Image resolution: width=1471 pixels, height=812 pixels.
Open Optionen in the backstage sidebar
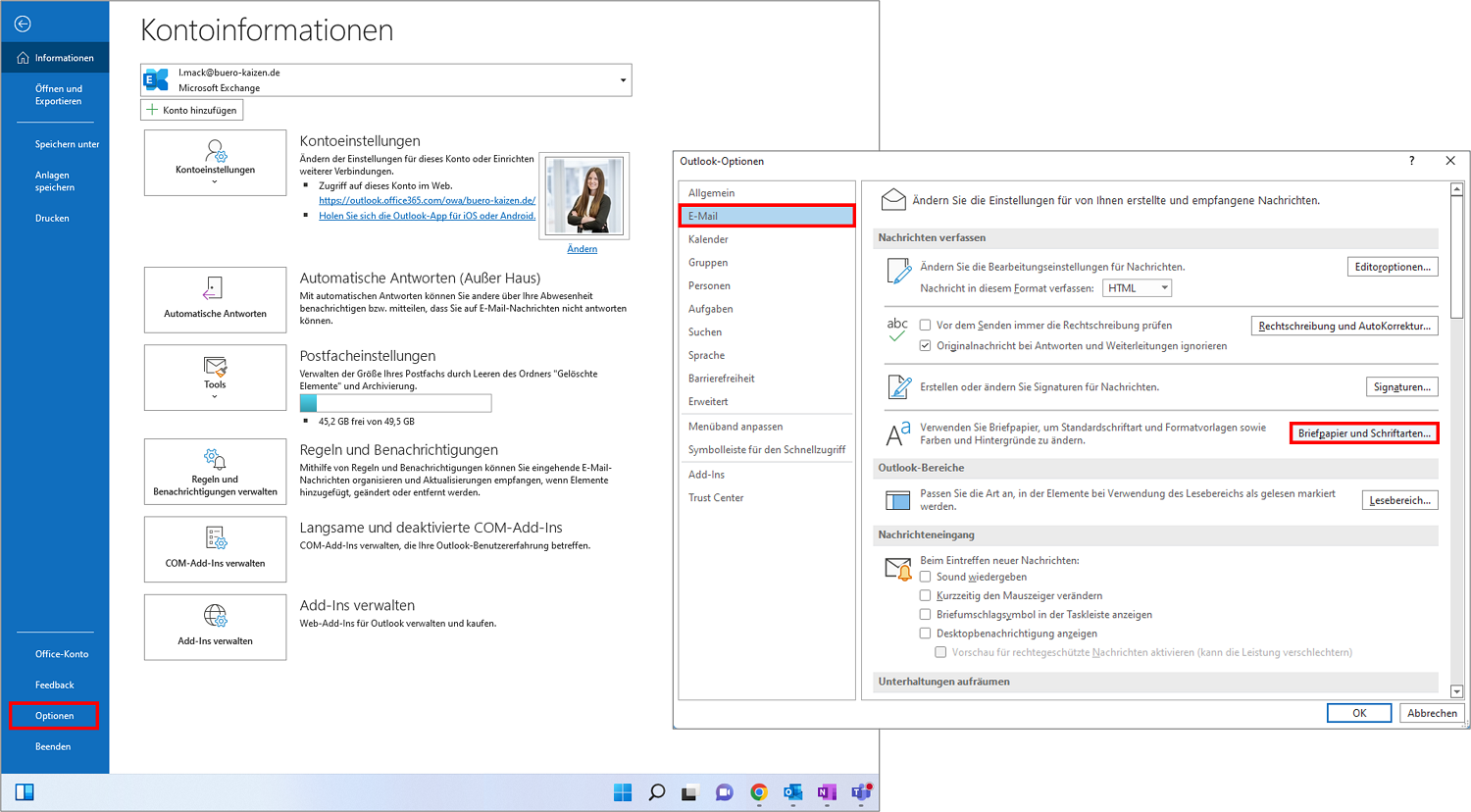tap(55, 716)
